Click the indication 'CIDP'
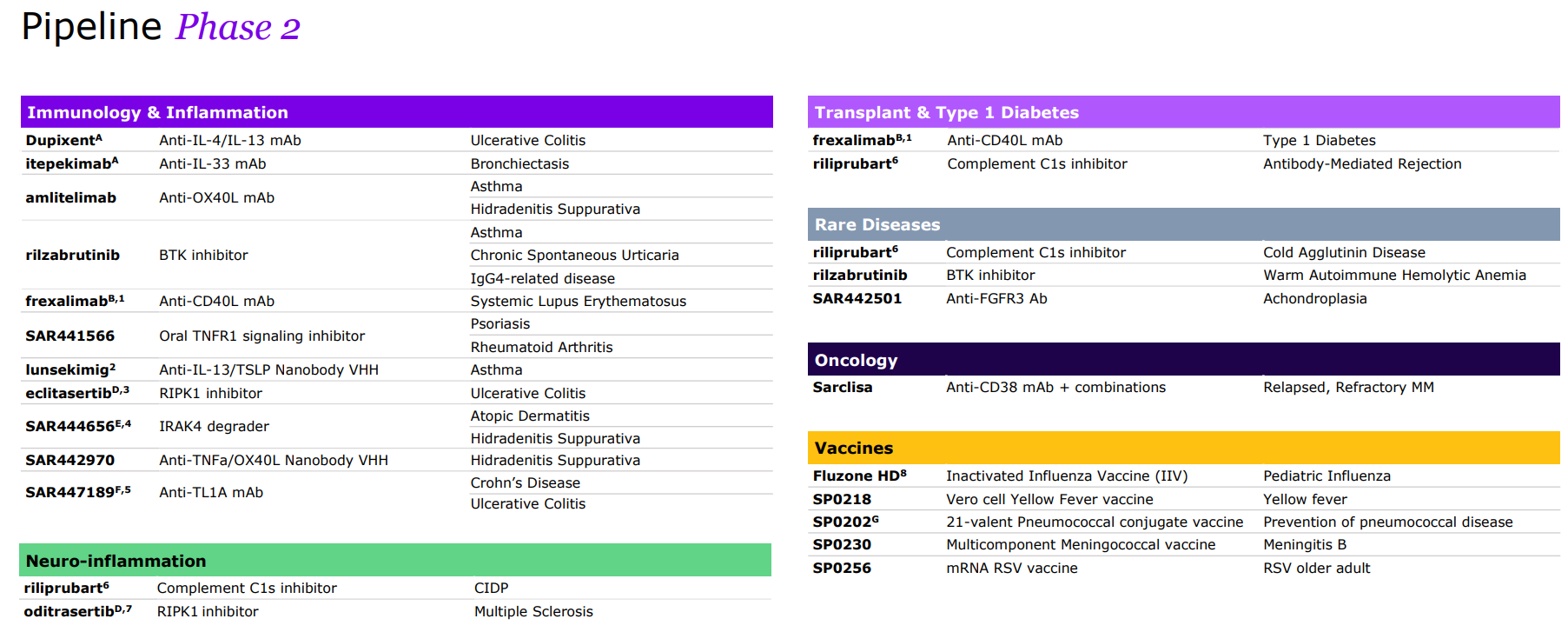This screenshot has width=1568, height=632. [492, 588]
